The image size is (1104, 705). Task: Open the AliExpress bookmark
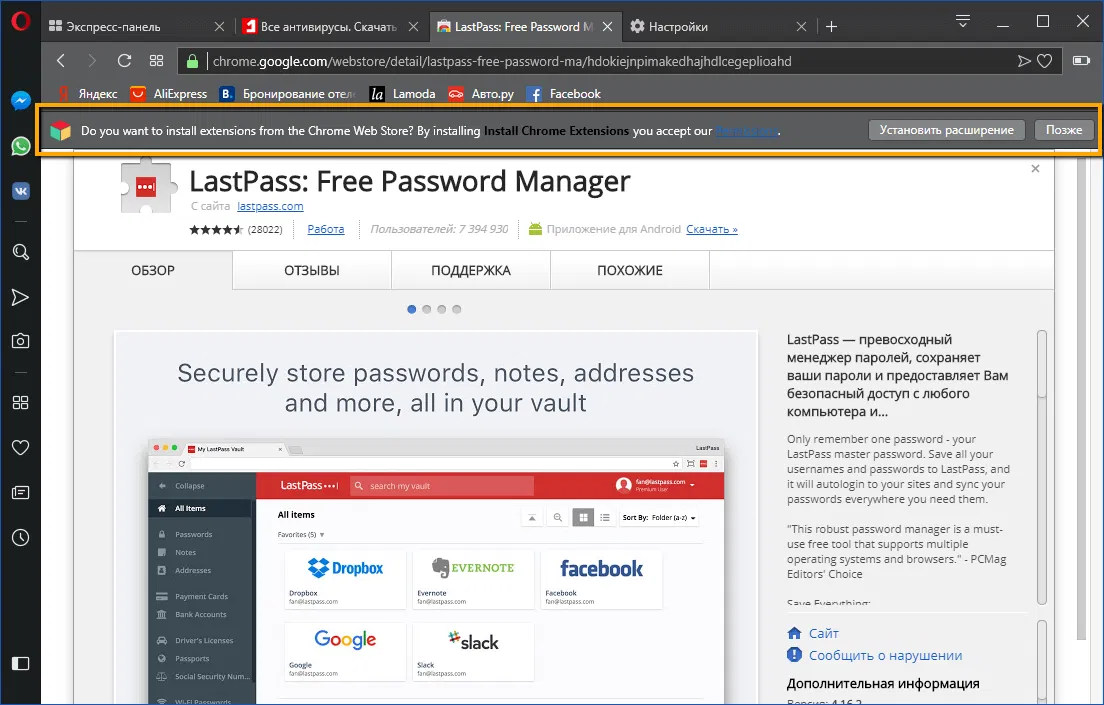click(169, 94)
